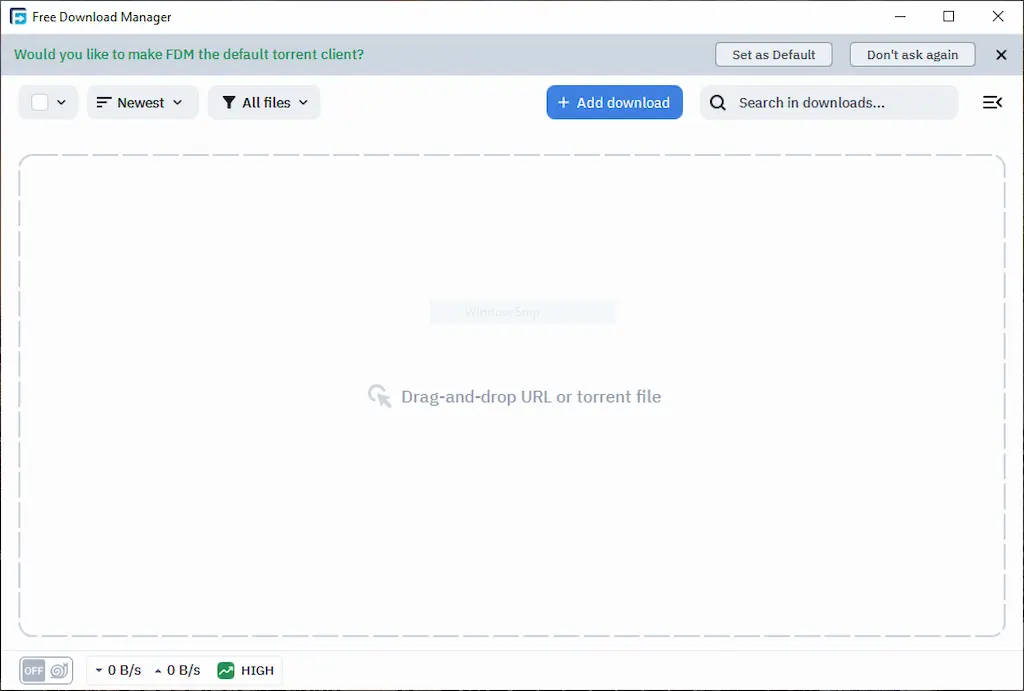This screenshot has height=691, width=1024.
Task: Dismiss the default torrent client banner
Action: pyautogui.click(x=1001, y=55)
